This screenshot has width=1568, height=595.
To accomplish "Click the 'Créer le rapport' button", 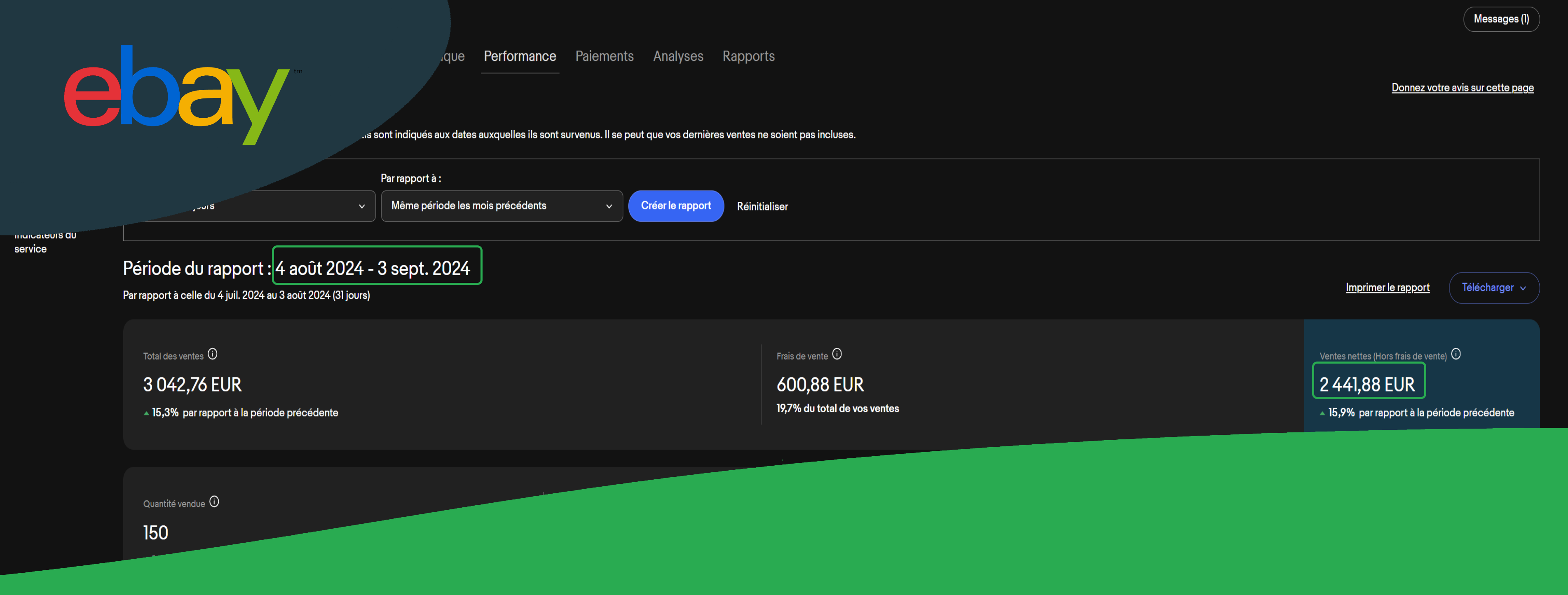I will click(676, 205).
